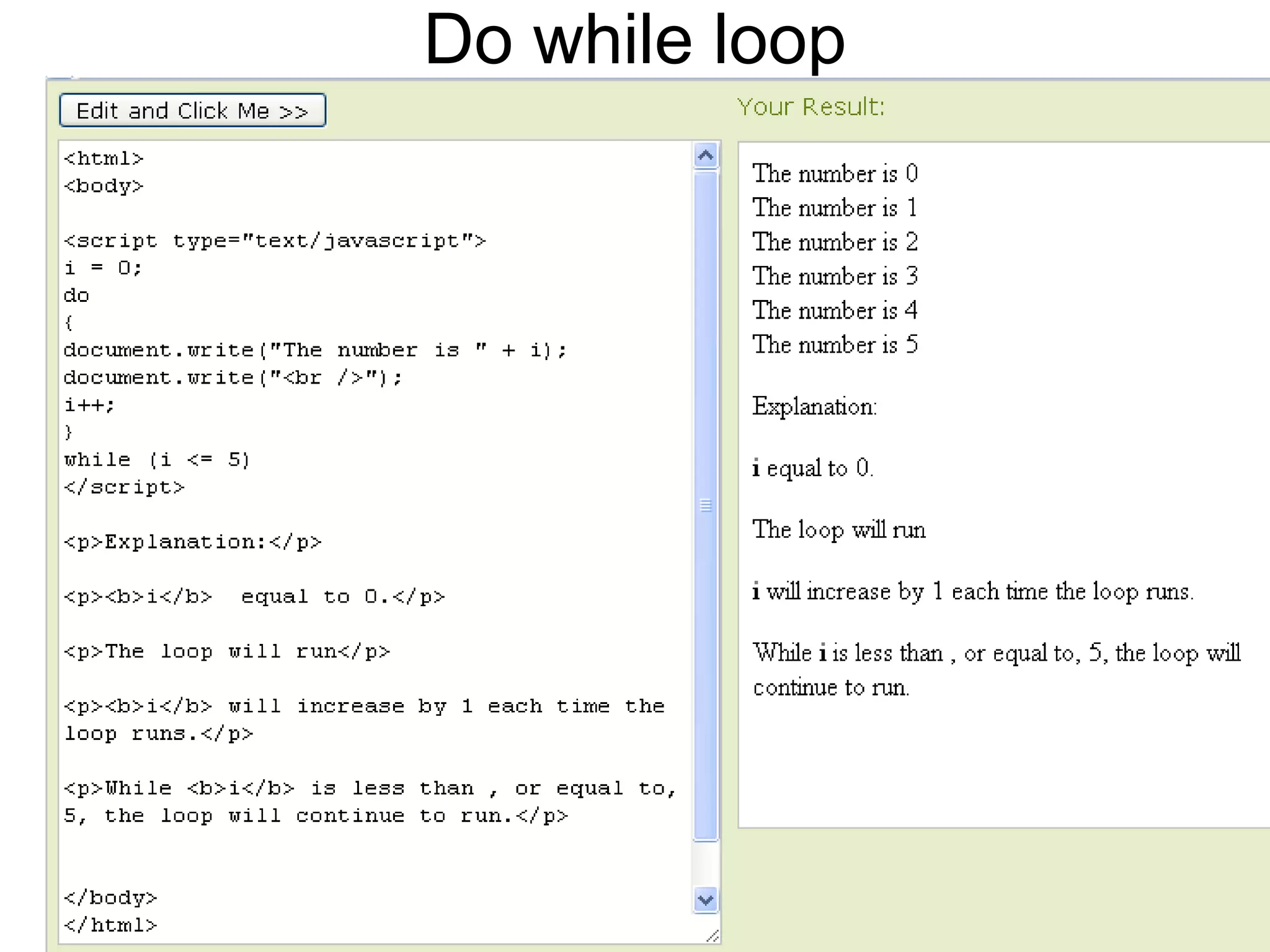Screen dimensions: 1270x952
Task: Click the closing </body> tag in editor
Action: click(110, 898)
